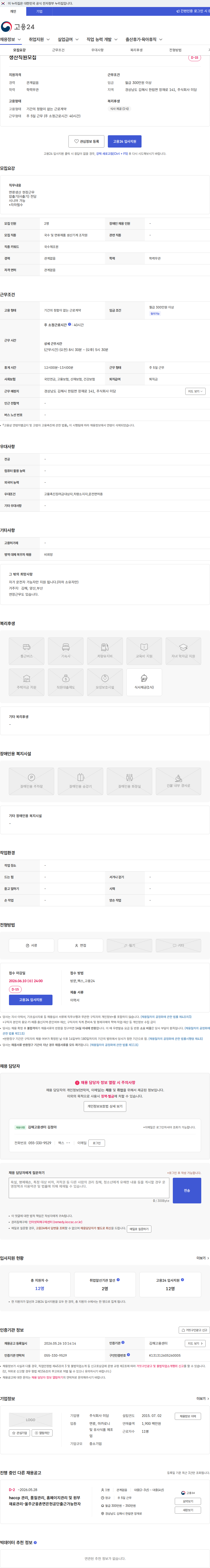Click the 고용24 입사지원자 info icon
Screen dimensions: 210x1568
(182, 1279)
